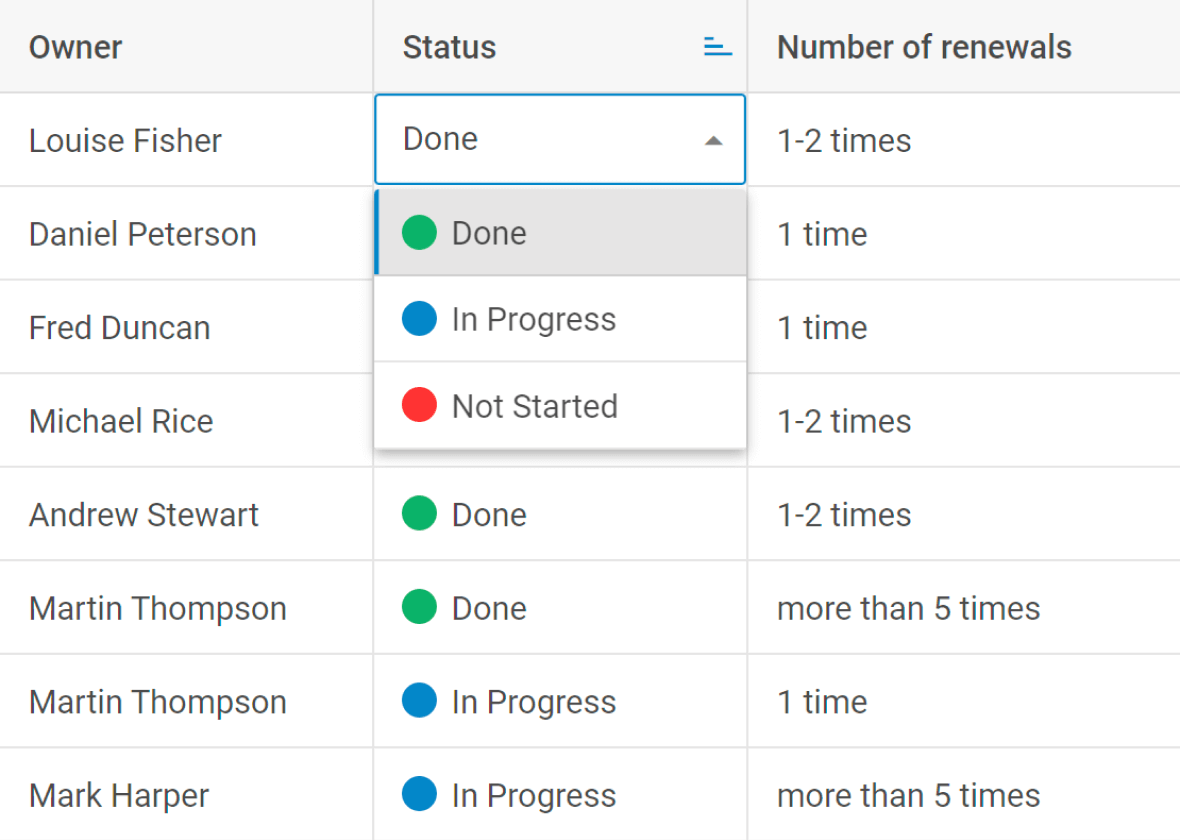
Task: Click green status dot in Andrew Stewart row
Action: pyautogui.click(x=419, y=513)
